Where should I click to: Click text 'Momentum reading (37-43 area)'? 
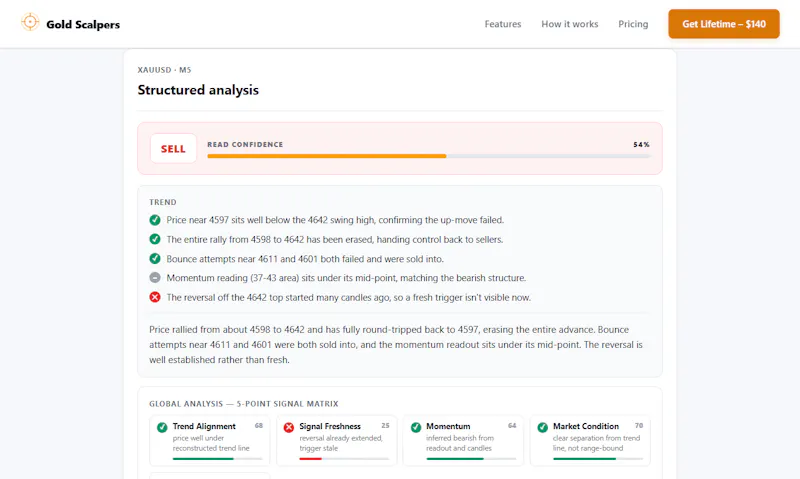232,278
